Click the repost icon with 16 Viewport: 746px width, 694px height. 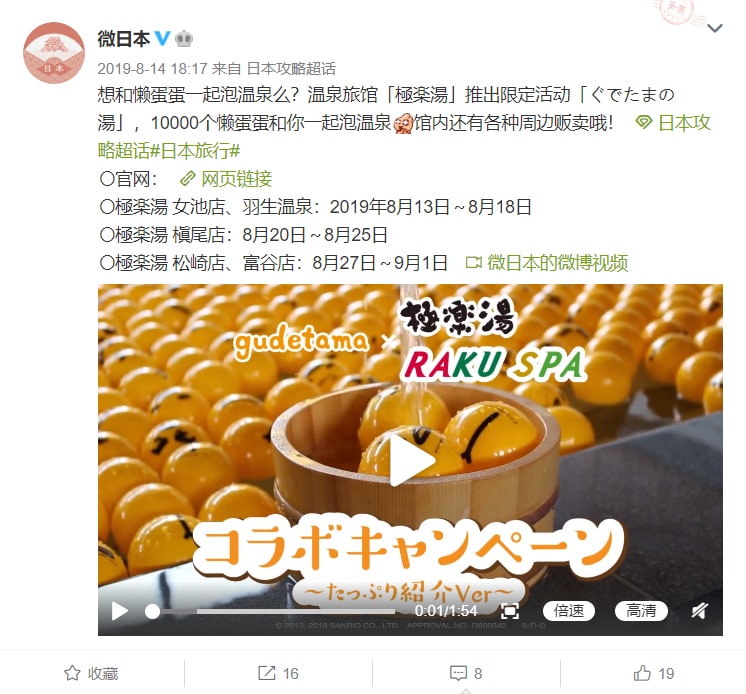coord(278,673)
